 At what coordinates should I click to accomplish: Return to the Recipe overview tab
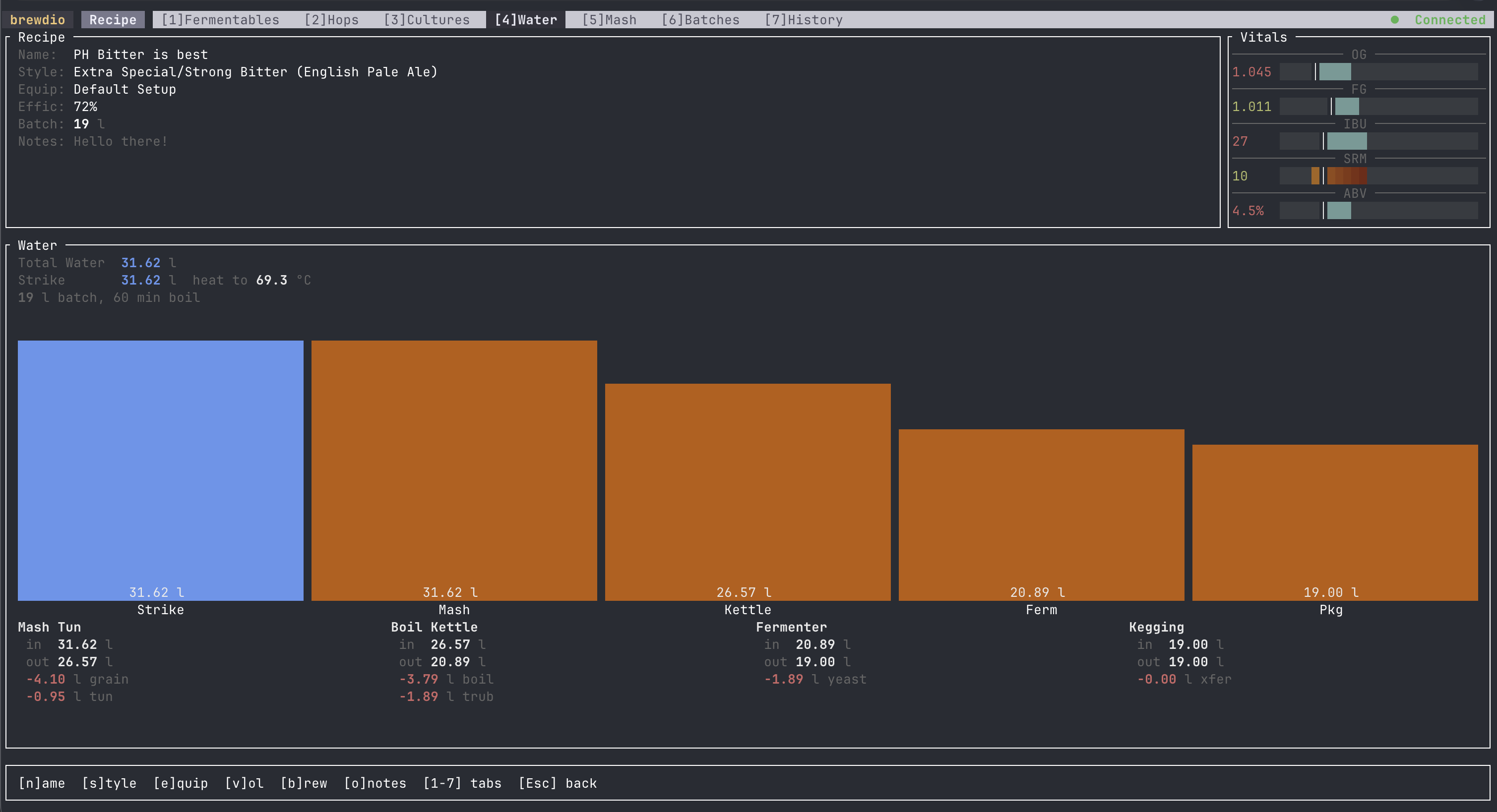112,19
